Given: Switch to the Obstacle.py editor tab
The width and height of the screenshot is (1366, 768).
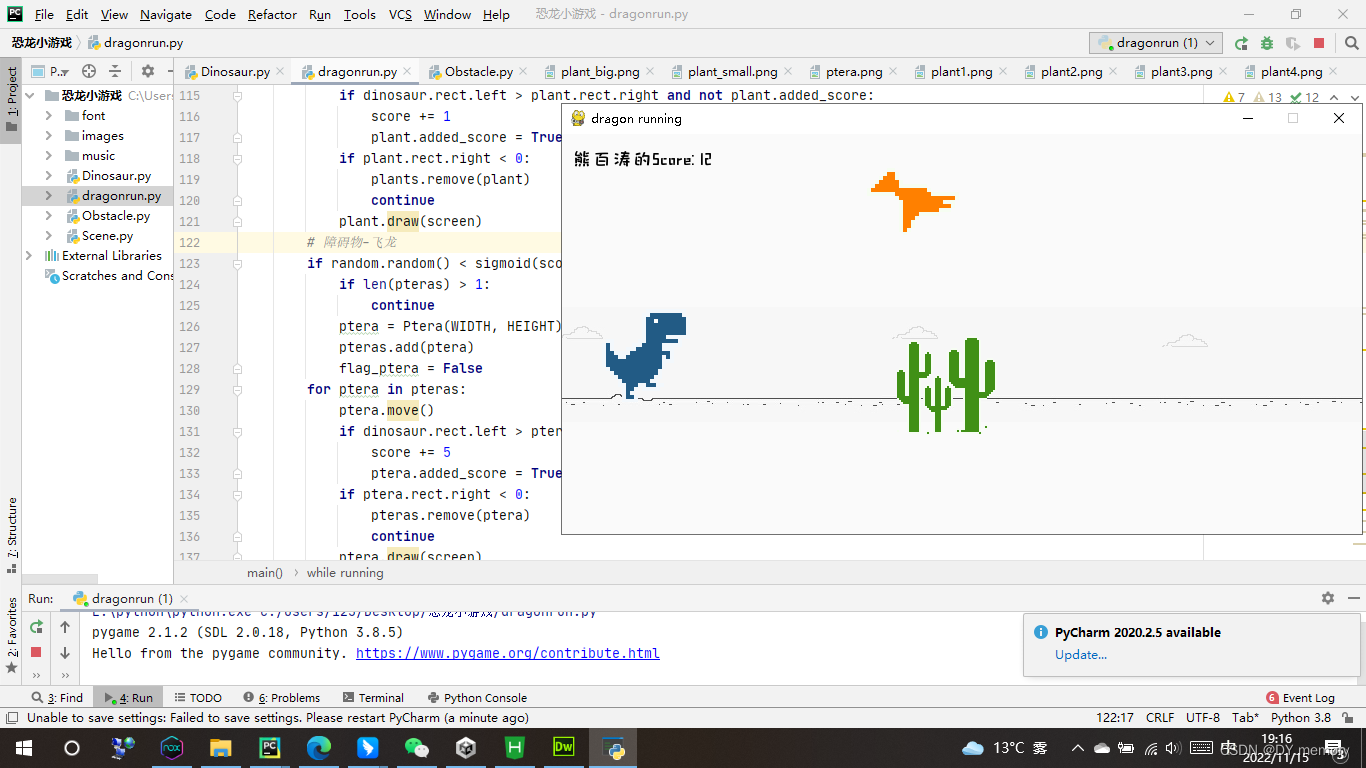Looking at the screenshot, I should (471, 72).
